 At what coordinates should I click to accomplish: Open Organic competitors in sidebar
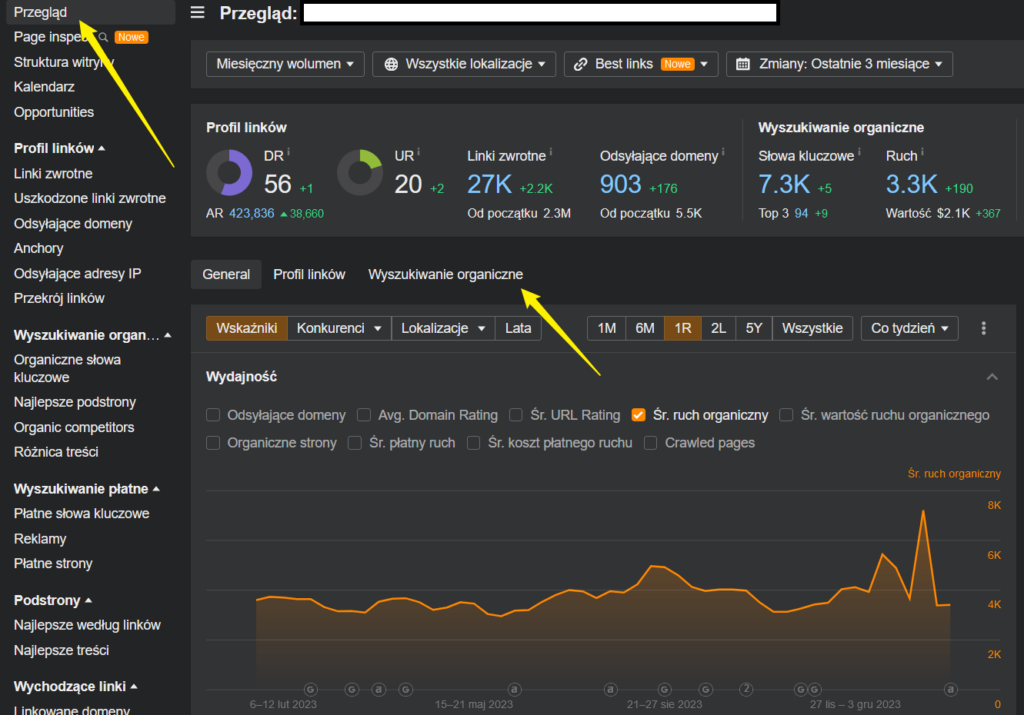[74, 428]
